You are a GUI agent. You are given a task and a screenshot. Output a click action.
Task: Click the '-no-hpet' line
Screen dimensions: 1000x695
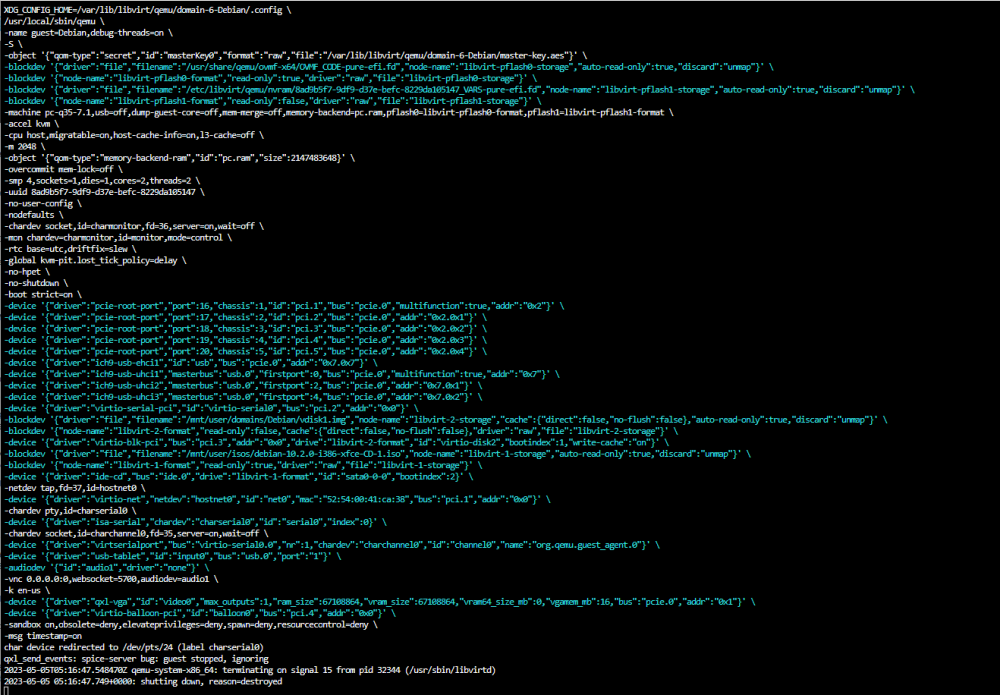[x=27, y=272]
